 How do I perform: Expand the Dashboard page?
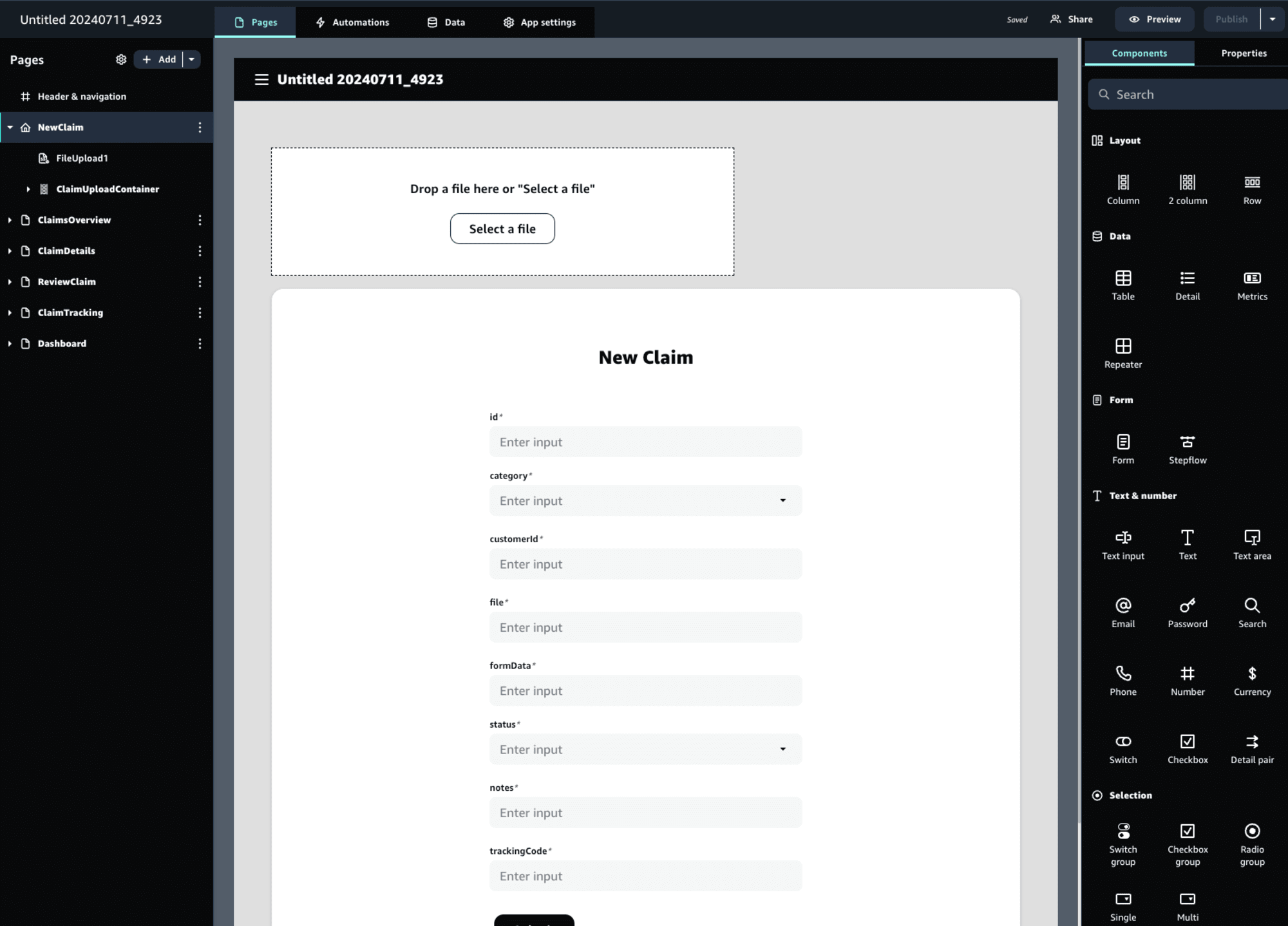10,344
